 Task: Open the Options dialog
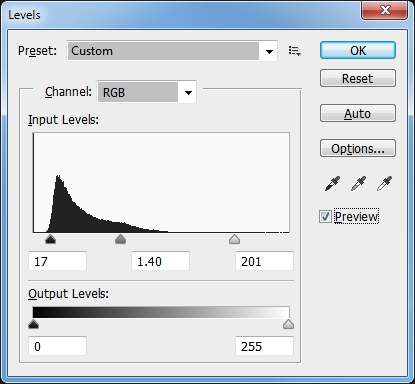358,148
